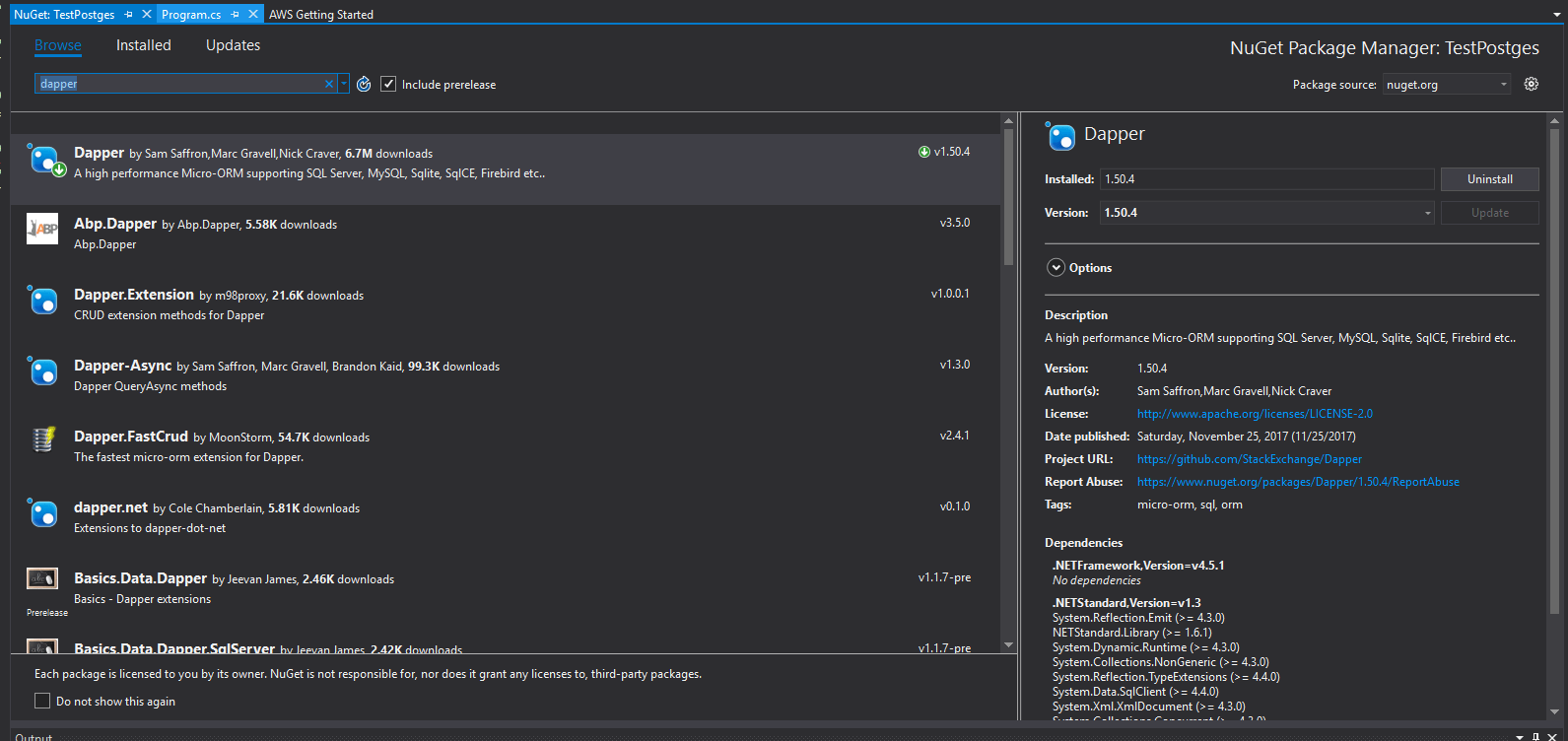Click the Uninstall button

tap(1489, 179)
